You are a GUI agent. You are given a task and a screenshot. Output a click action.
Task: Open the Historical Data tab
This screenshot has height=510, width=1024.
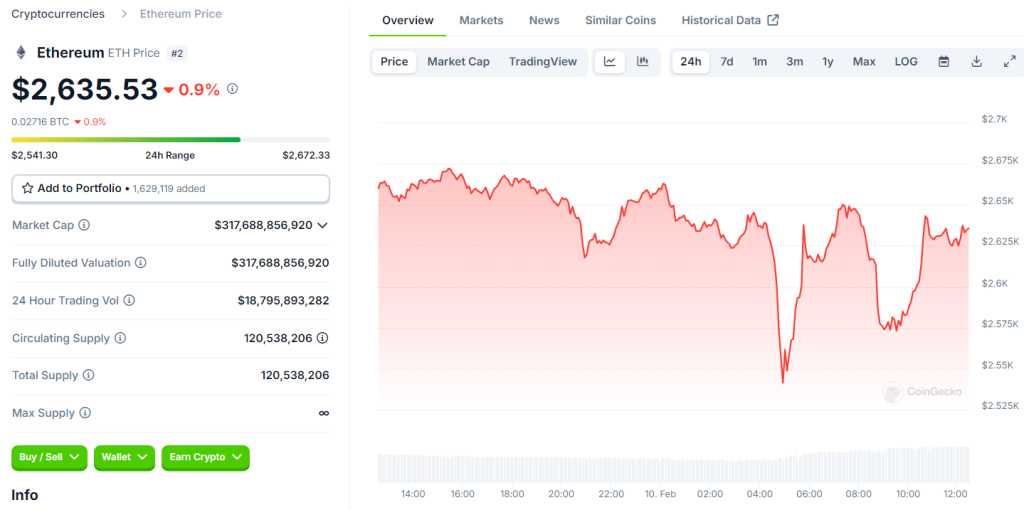[730, 20]
